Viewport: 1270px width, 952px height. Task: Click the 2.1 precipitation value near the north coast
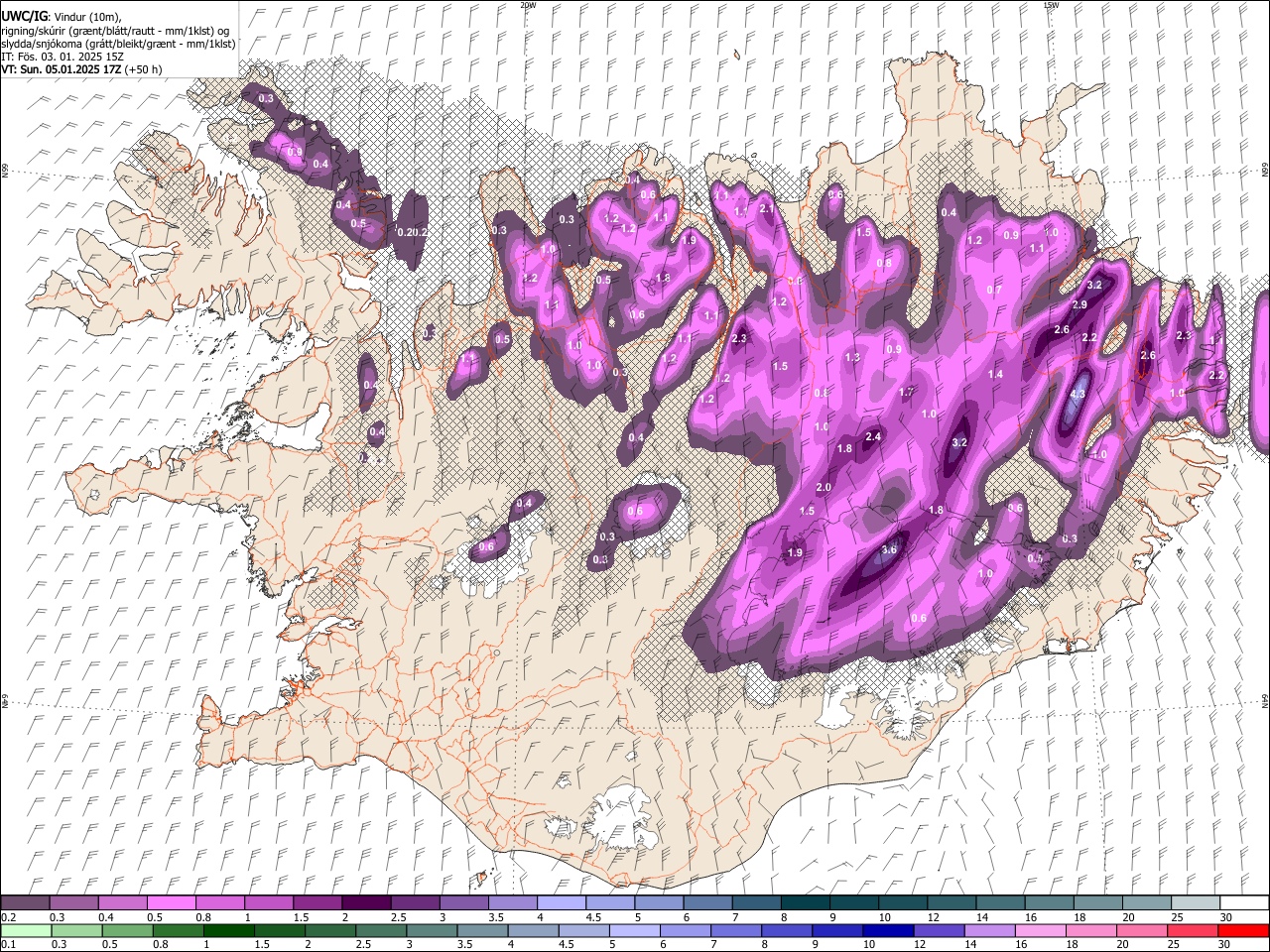(766, 209)
